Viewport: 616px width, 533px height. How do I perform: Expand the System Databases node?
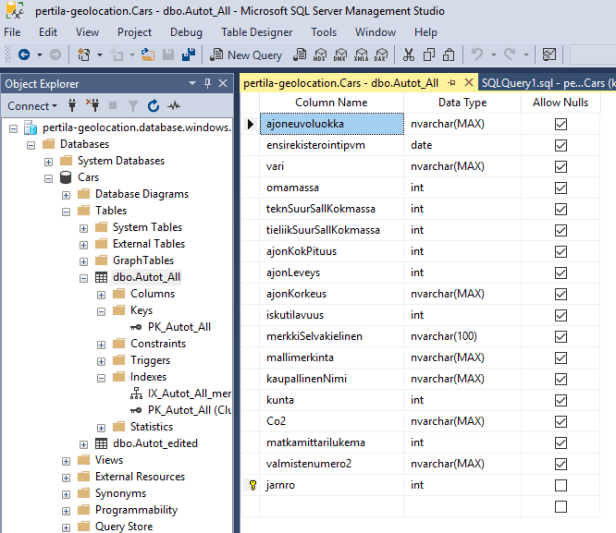(x=48, y=162)
